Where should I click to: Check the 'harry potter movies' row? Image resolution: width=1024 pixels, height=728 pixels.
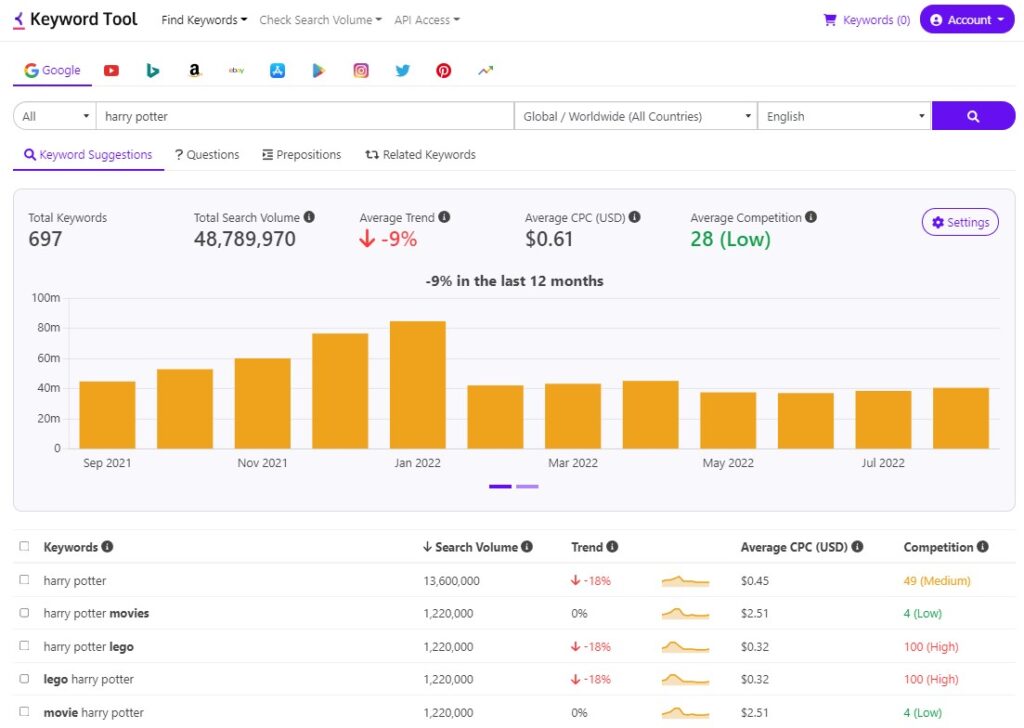(x=24, y=612)
